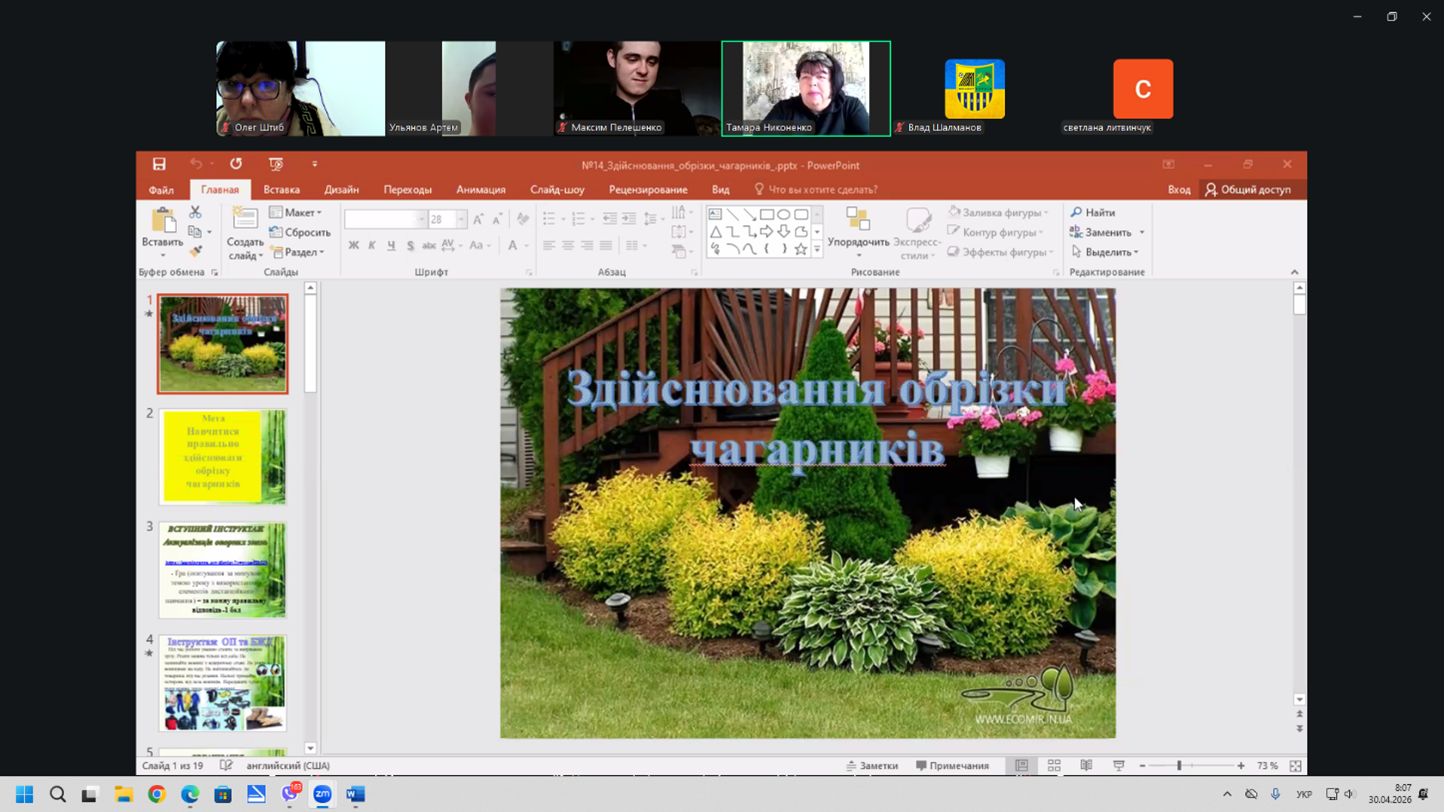
Task: Fit slide to current window icon
Action: pos(1295,766)
